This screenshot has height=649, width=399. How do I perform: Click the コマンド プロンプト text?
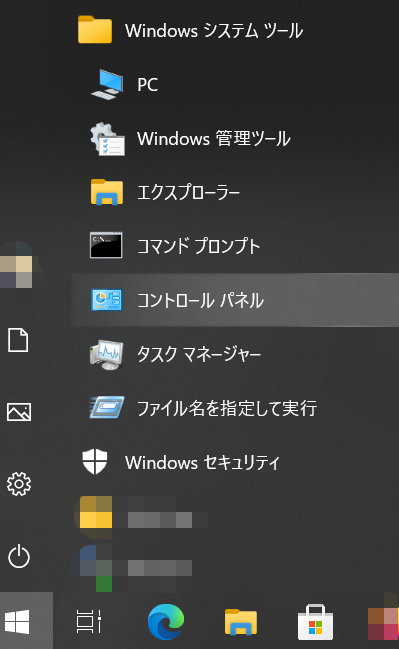(x=198, y=246)
